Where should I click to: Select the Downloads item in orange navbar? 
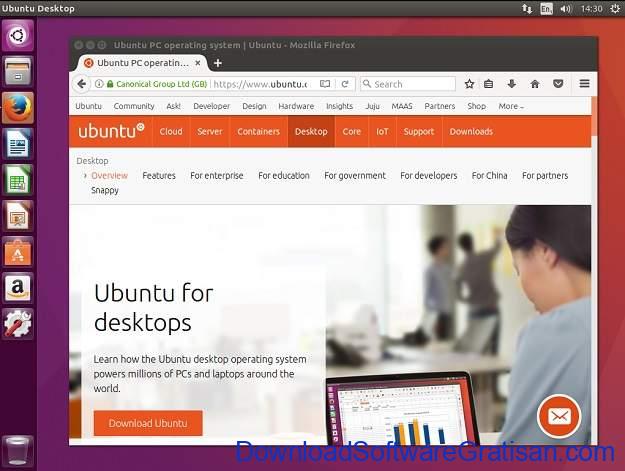click(x=471, y=131)
